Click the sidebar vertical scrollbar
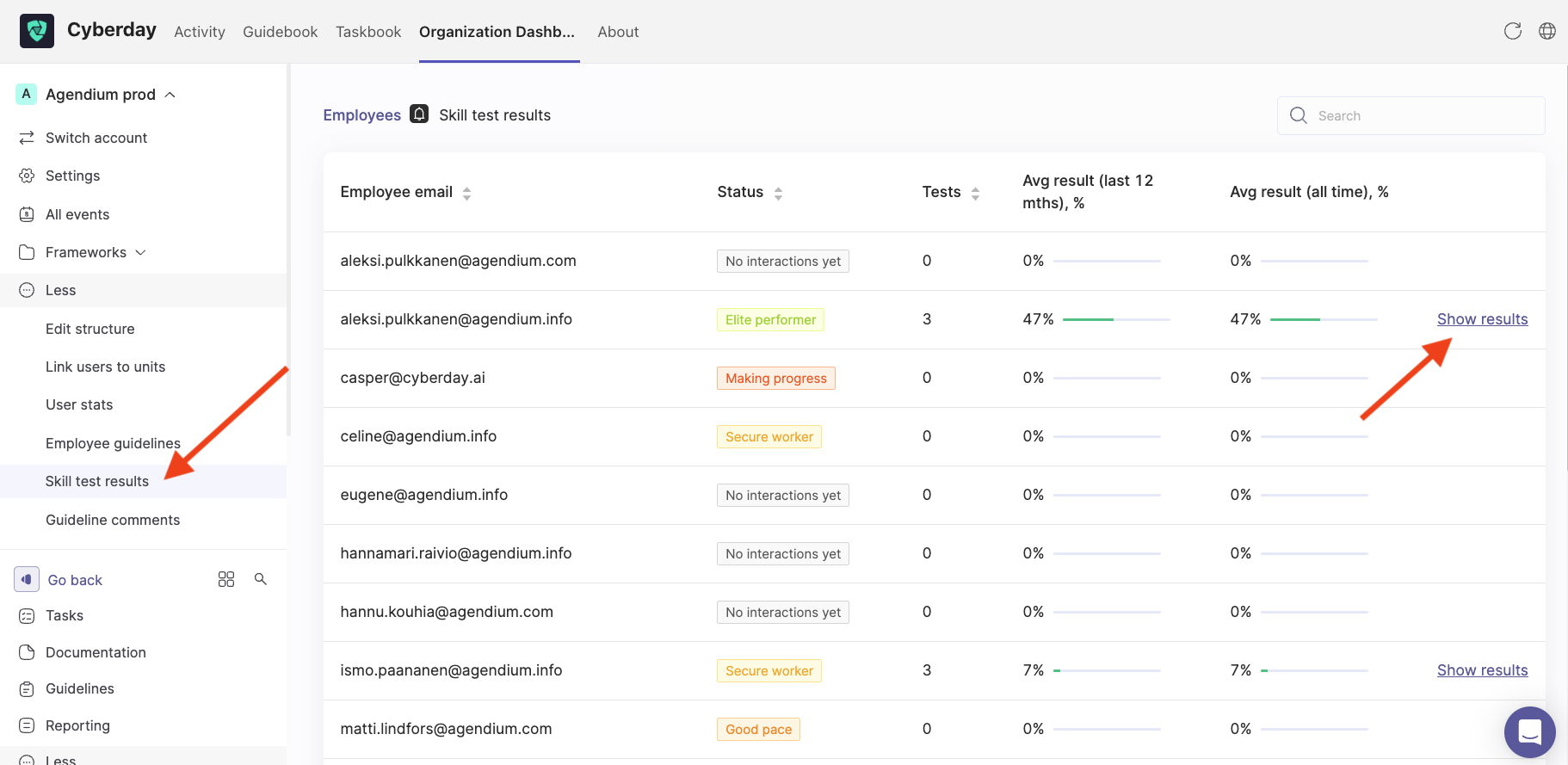1568x765 pixels. tap(289, 250)
